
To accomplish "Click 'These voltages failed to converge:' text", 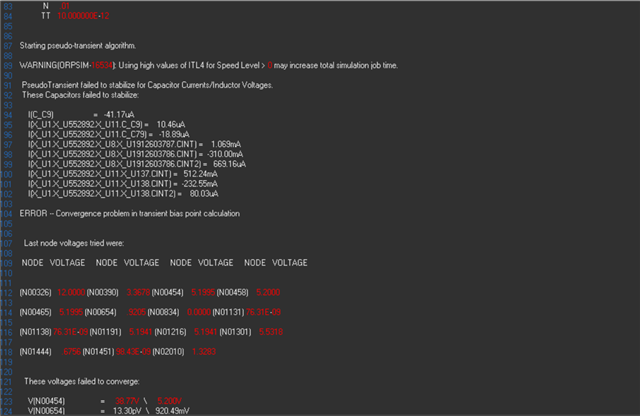I will tap(82, 381).
